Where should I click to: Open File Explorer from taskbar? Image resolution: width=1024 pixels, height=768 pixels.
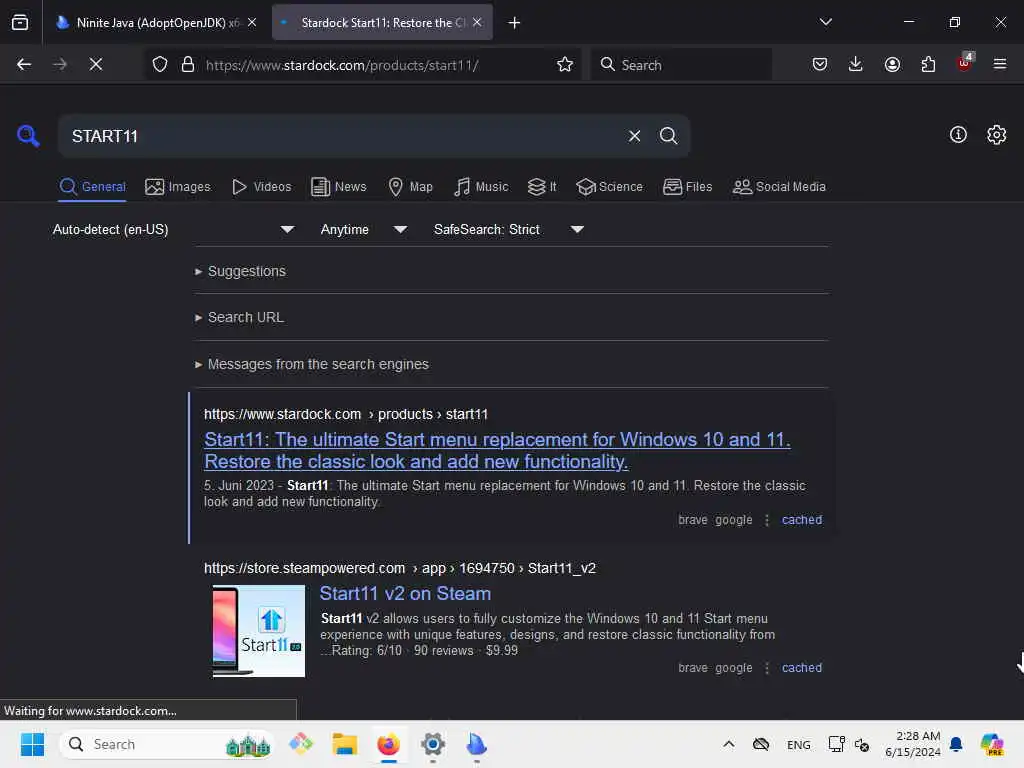click(344, 744)
